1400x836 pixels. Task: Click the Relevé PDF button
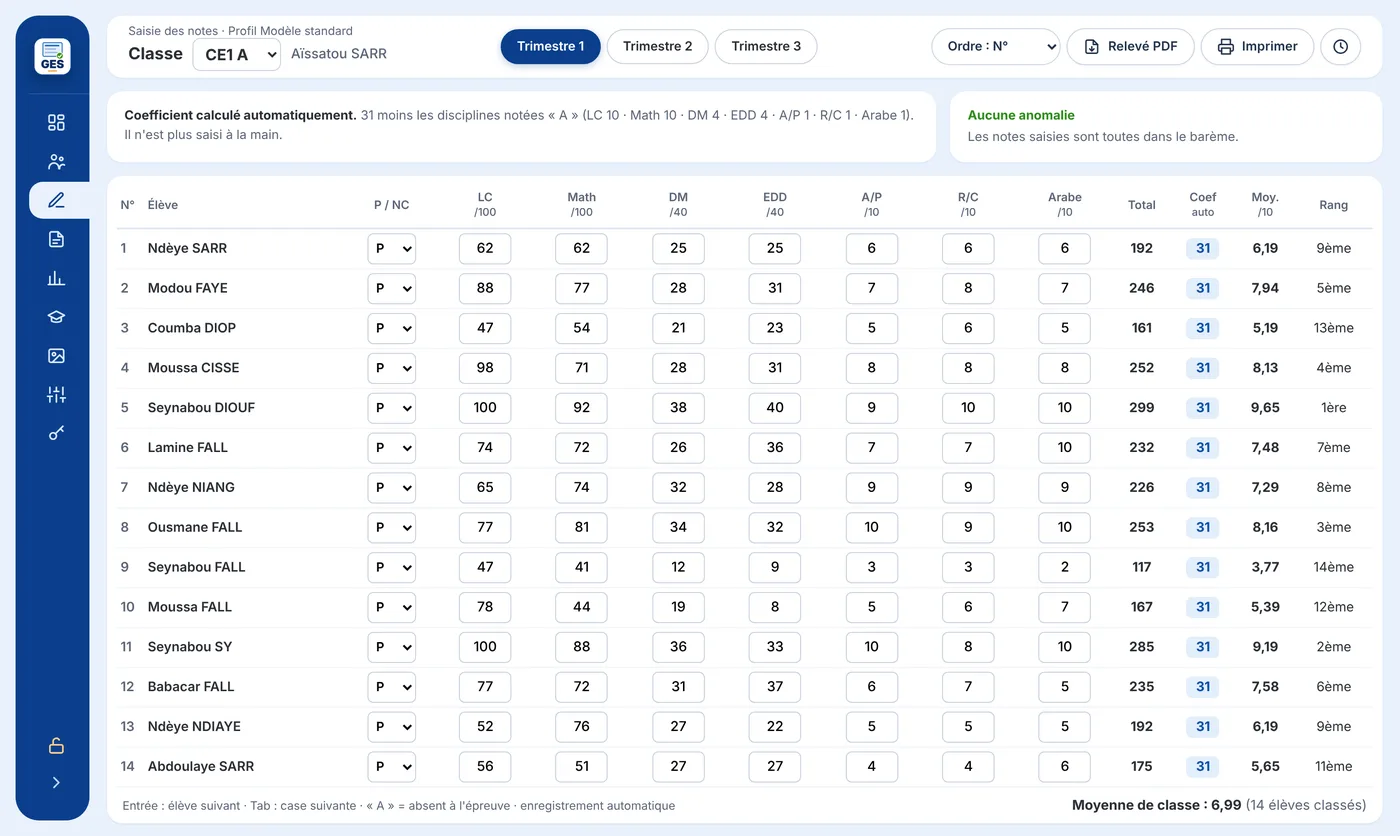click(1131, 47)
